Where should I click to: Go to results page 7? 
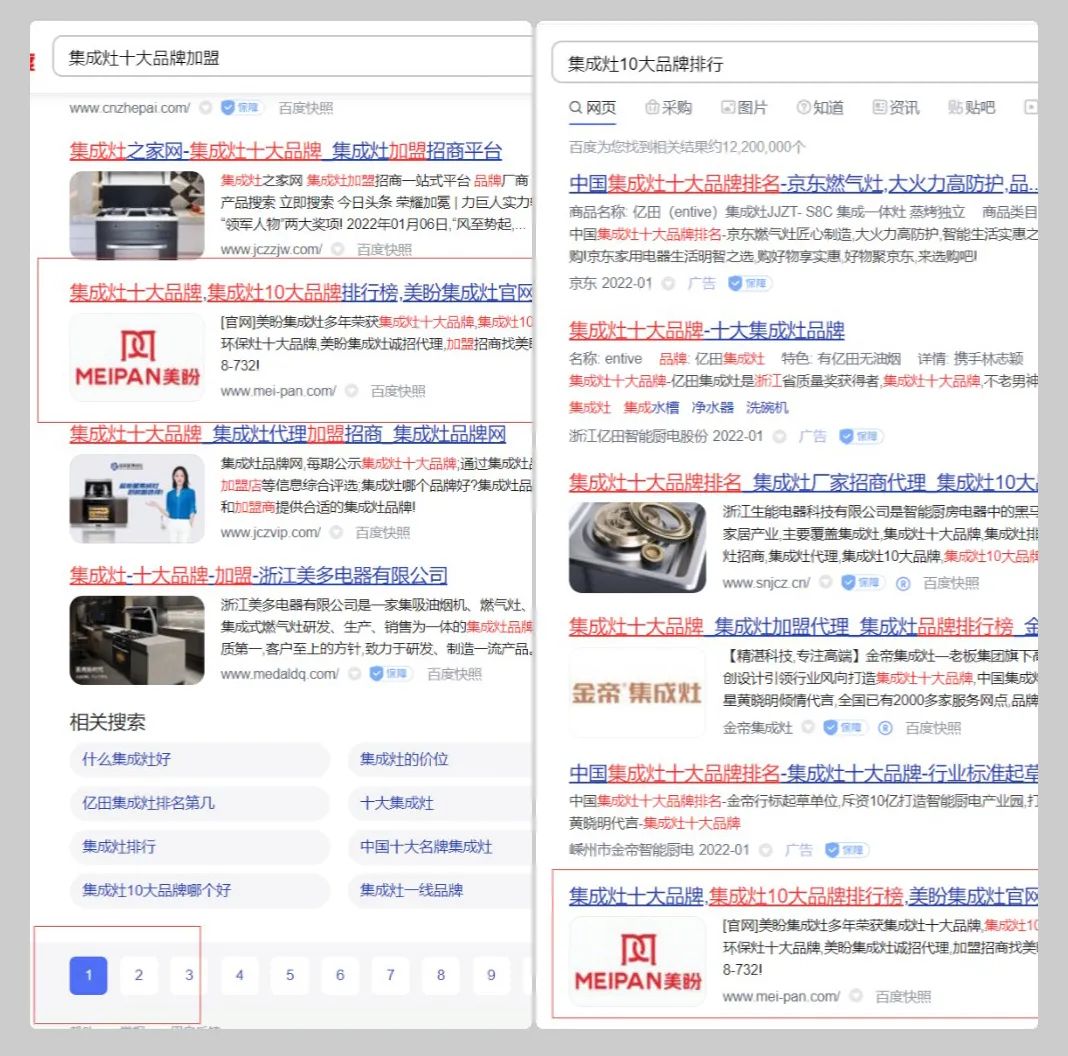(x=391, y=976)
